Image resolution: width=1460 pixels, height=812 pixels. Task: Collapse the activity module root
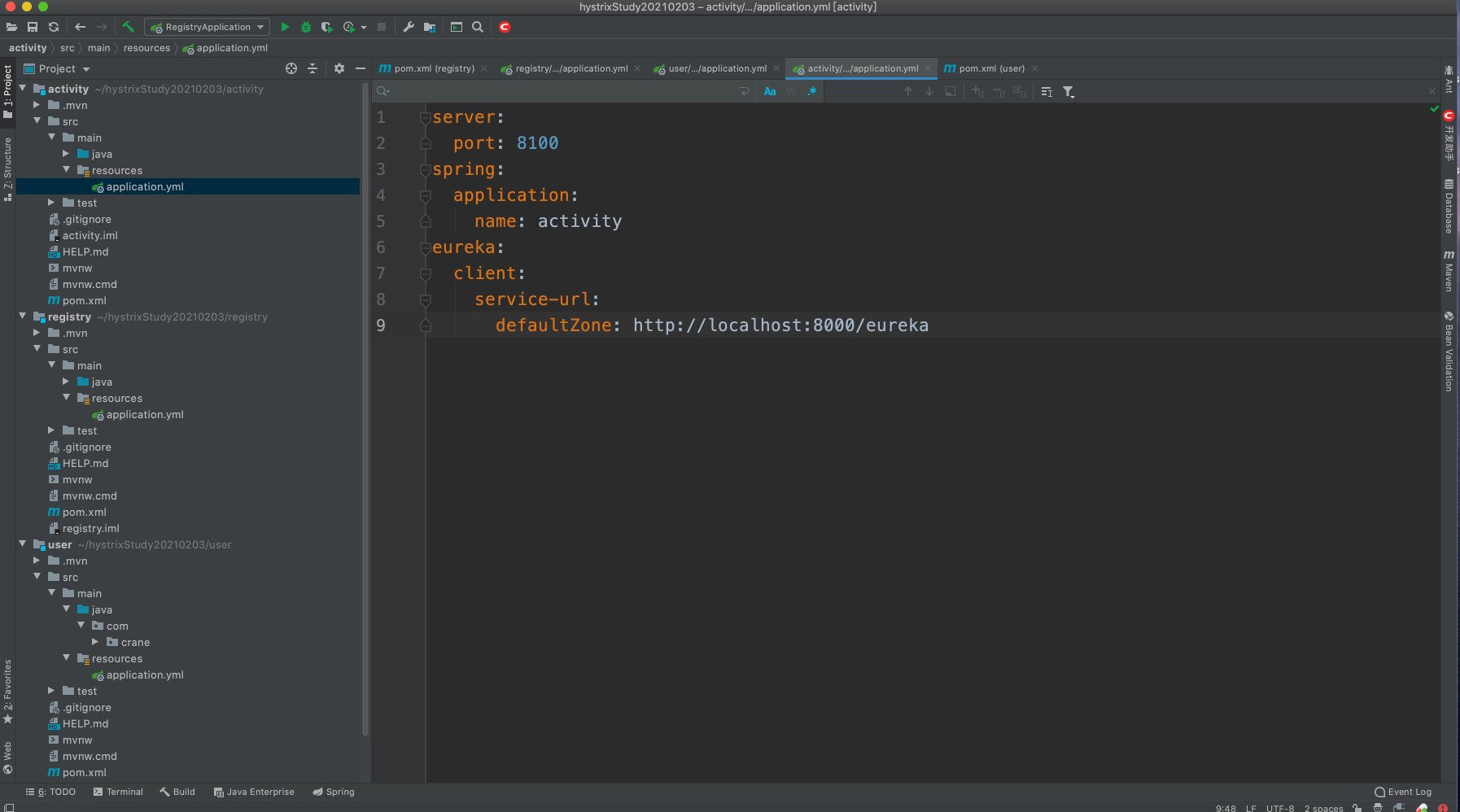click(23, 89)
